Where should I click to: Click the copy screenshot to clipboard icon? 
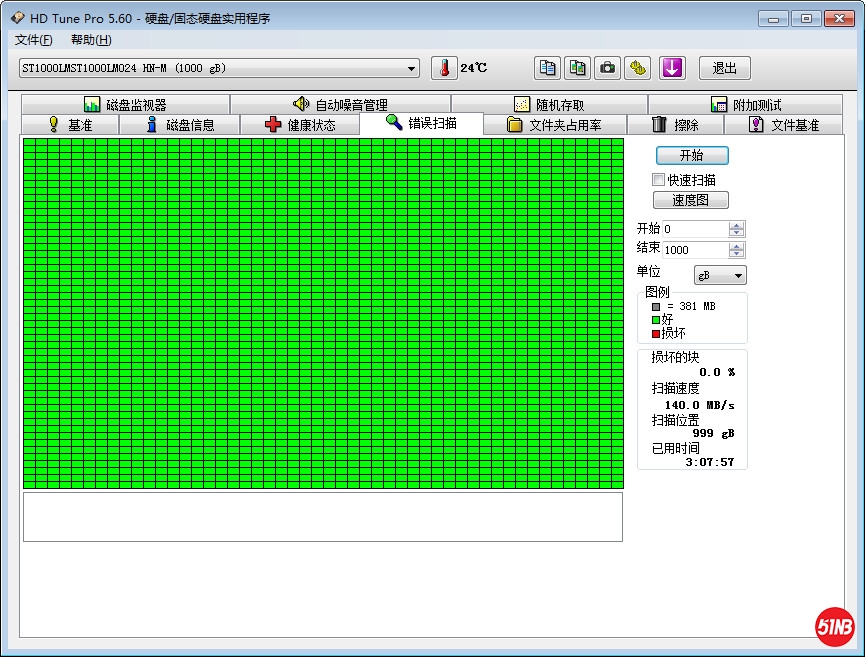click(577, 68)
